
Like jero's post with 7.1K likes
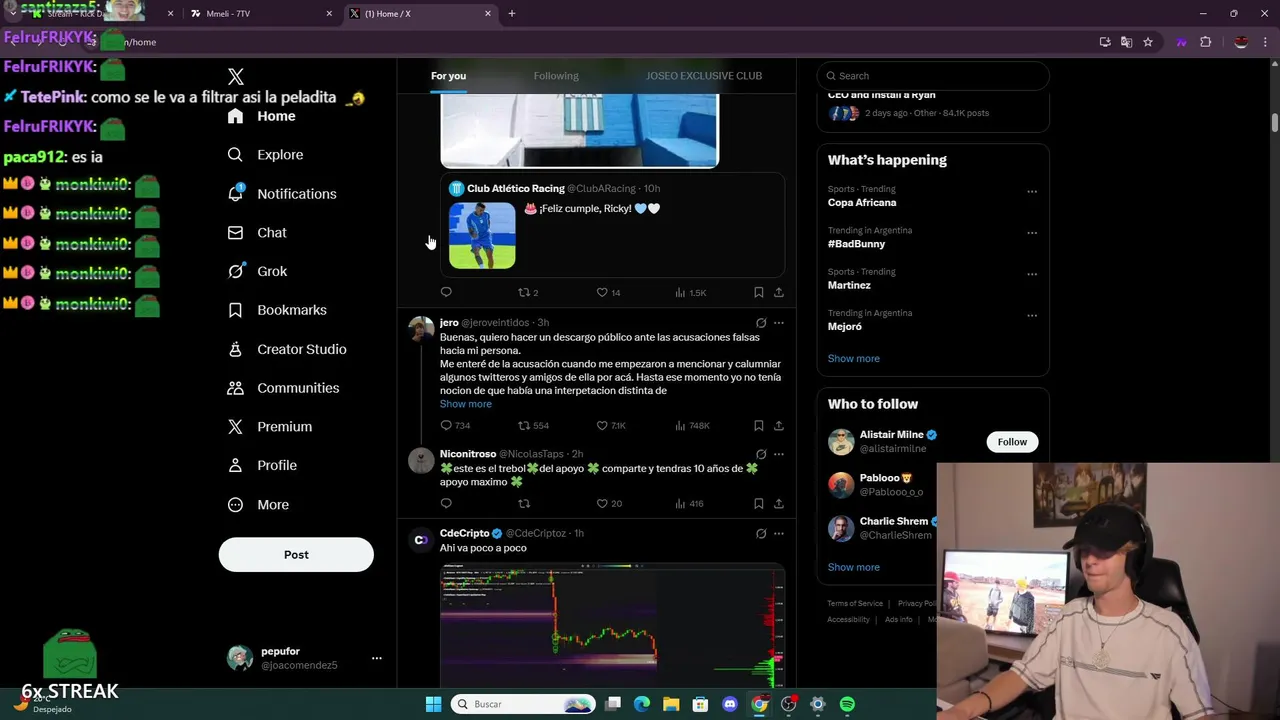(611, 426)
